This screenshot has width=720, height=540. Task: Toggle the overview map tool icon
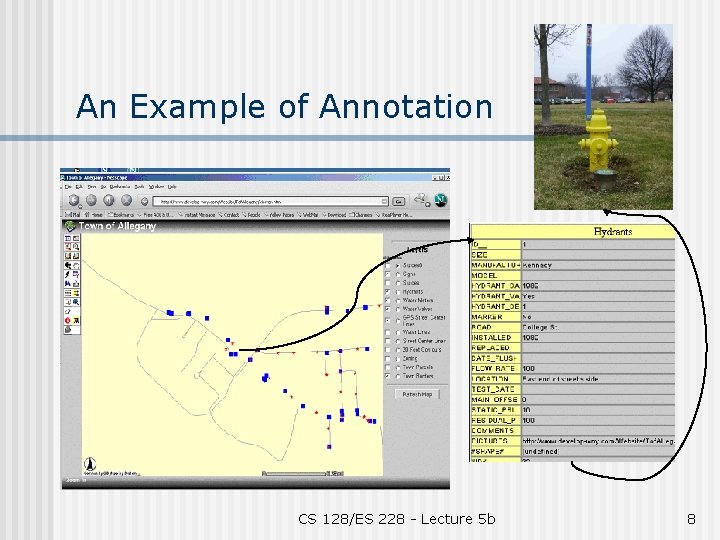76,238
